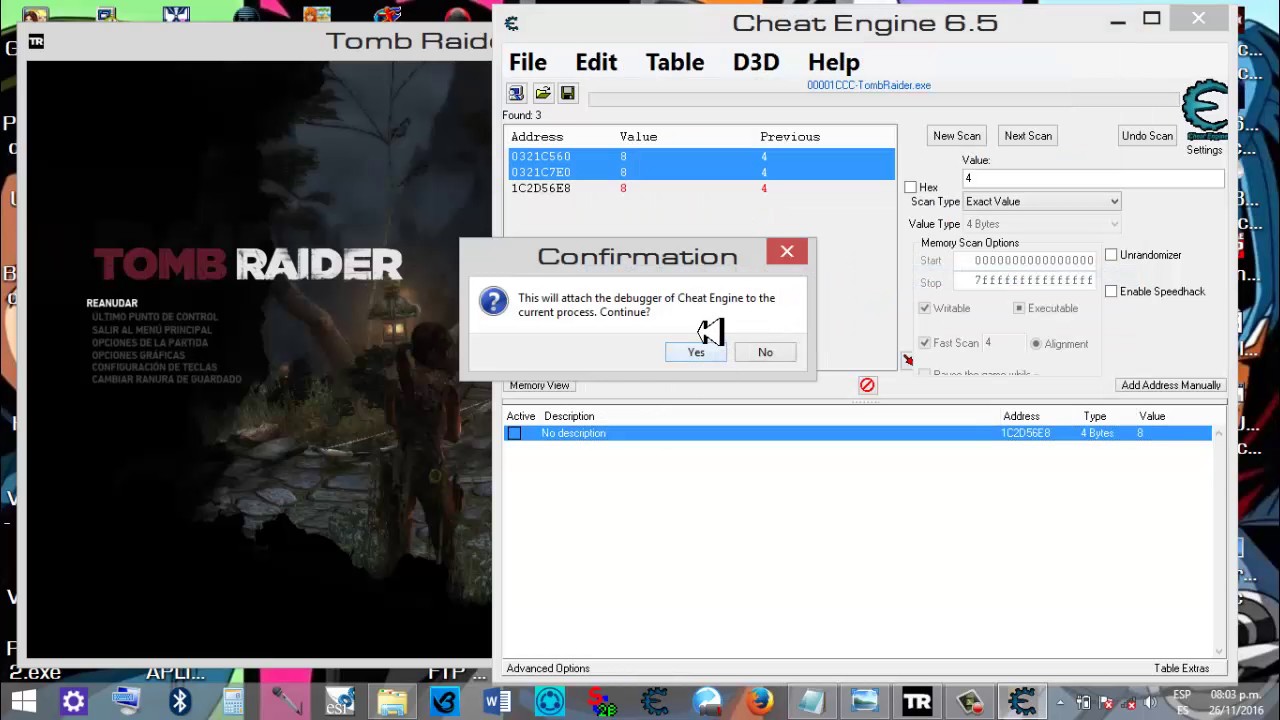Open the Value Type dropdown
The width and height of the screenshot is (1280, 720).
click(1041, 224)
